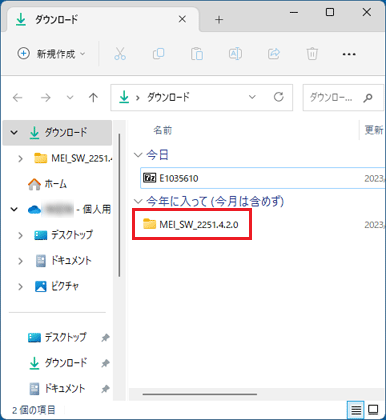Select ピクチャ in navigation pane
386x420 pixels.
57,286
